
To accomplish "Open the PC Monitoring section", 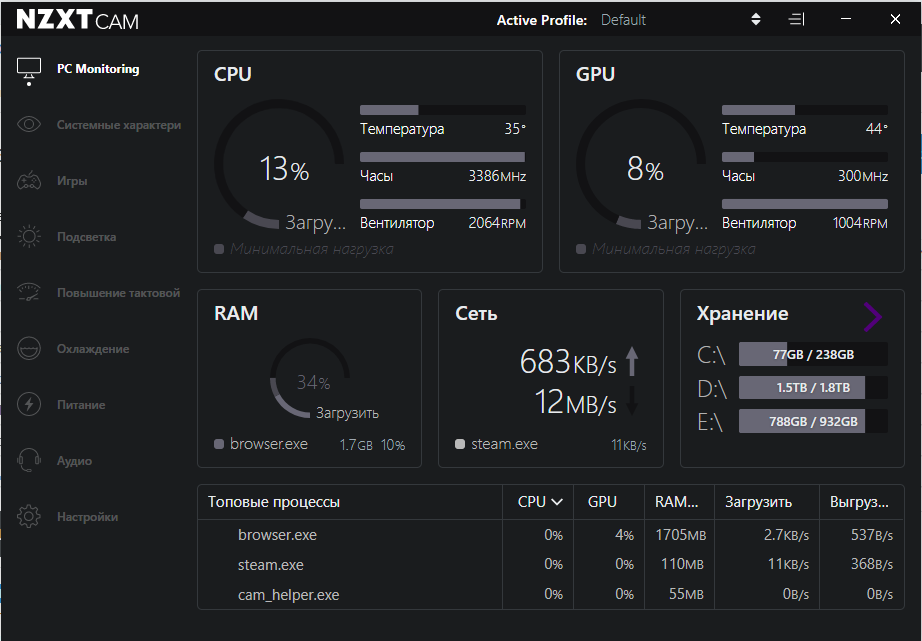I will coord(98,69).
